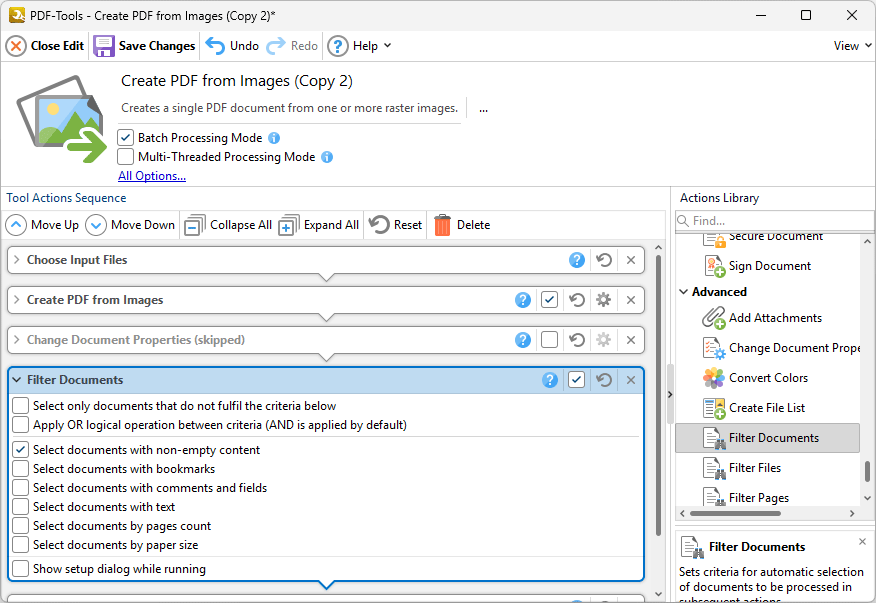Reset Create PDF from Images settings
Viewport: 876px width, 603px height.
pyautogui.click(x=577, y=300)
